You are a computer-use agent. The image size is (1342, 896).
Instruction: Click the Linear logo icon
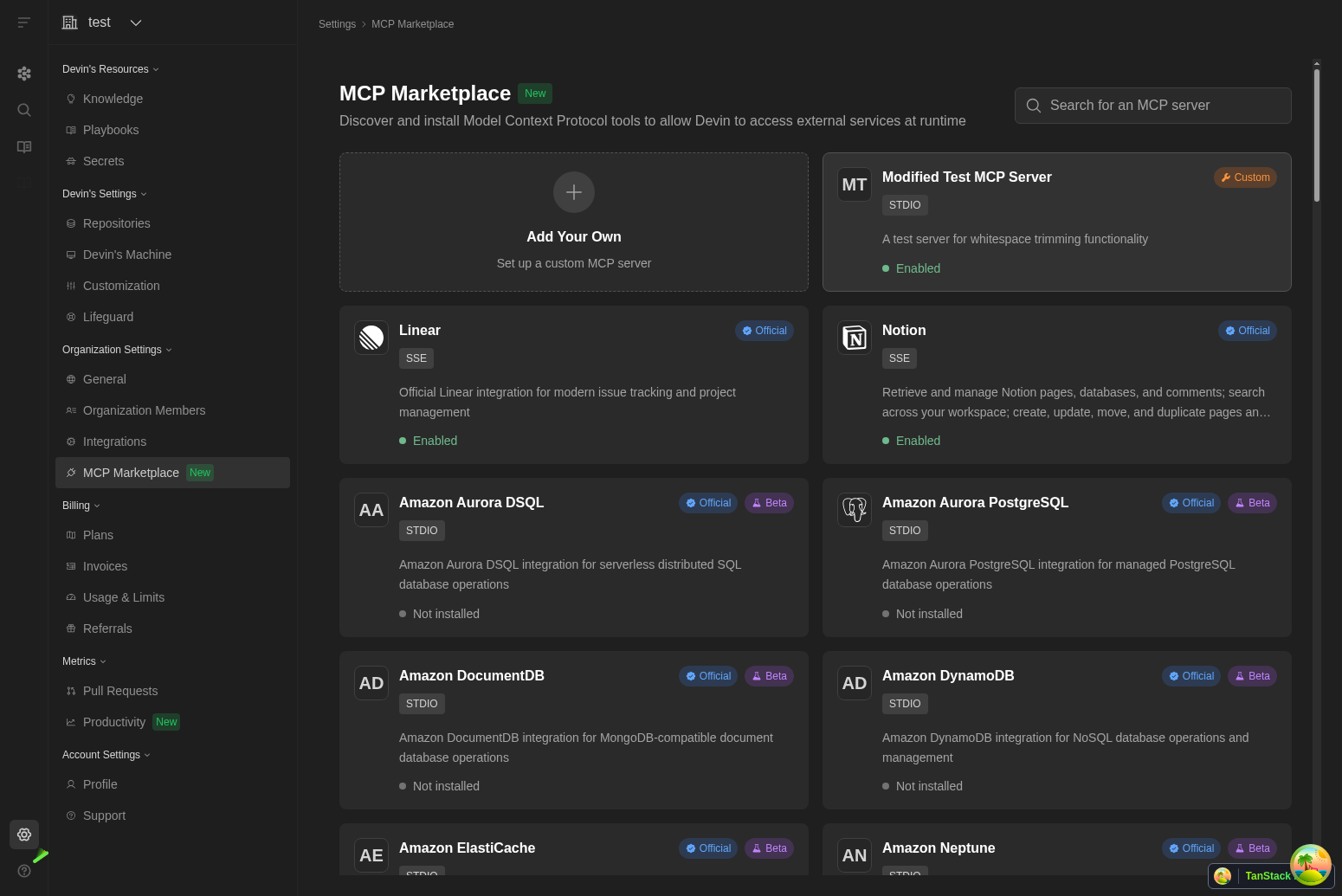click(371, 338)
